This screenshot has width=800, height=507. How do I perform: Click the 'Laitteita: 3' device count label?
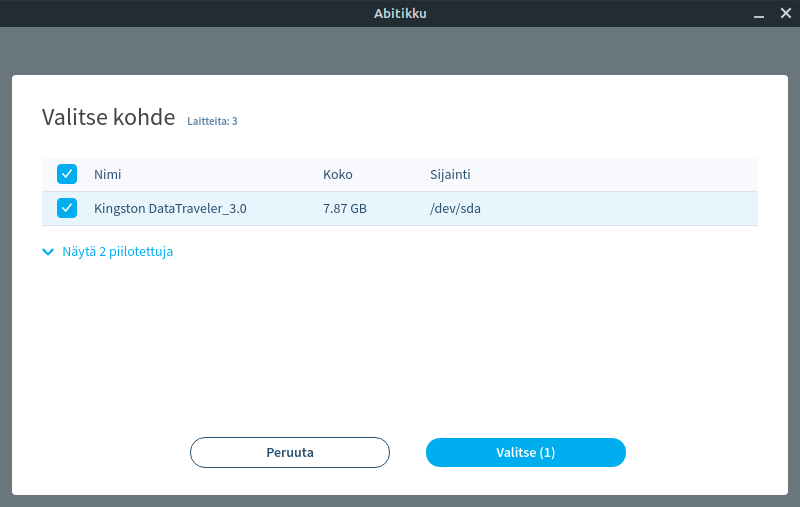pyautogui.click(x=212, y=121)
